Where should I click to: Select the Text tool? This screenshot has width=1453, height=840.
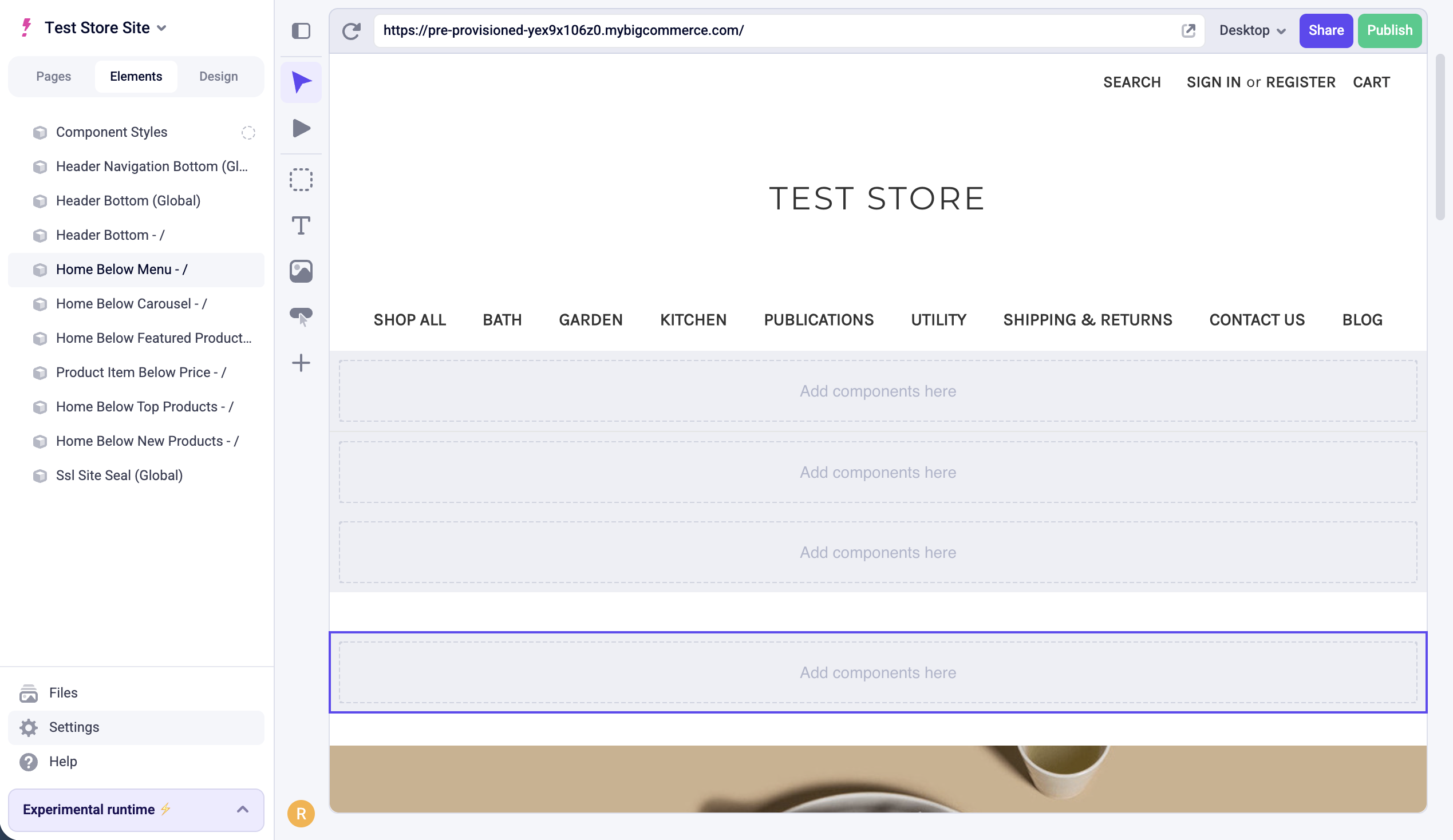point(301,225)
